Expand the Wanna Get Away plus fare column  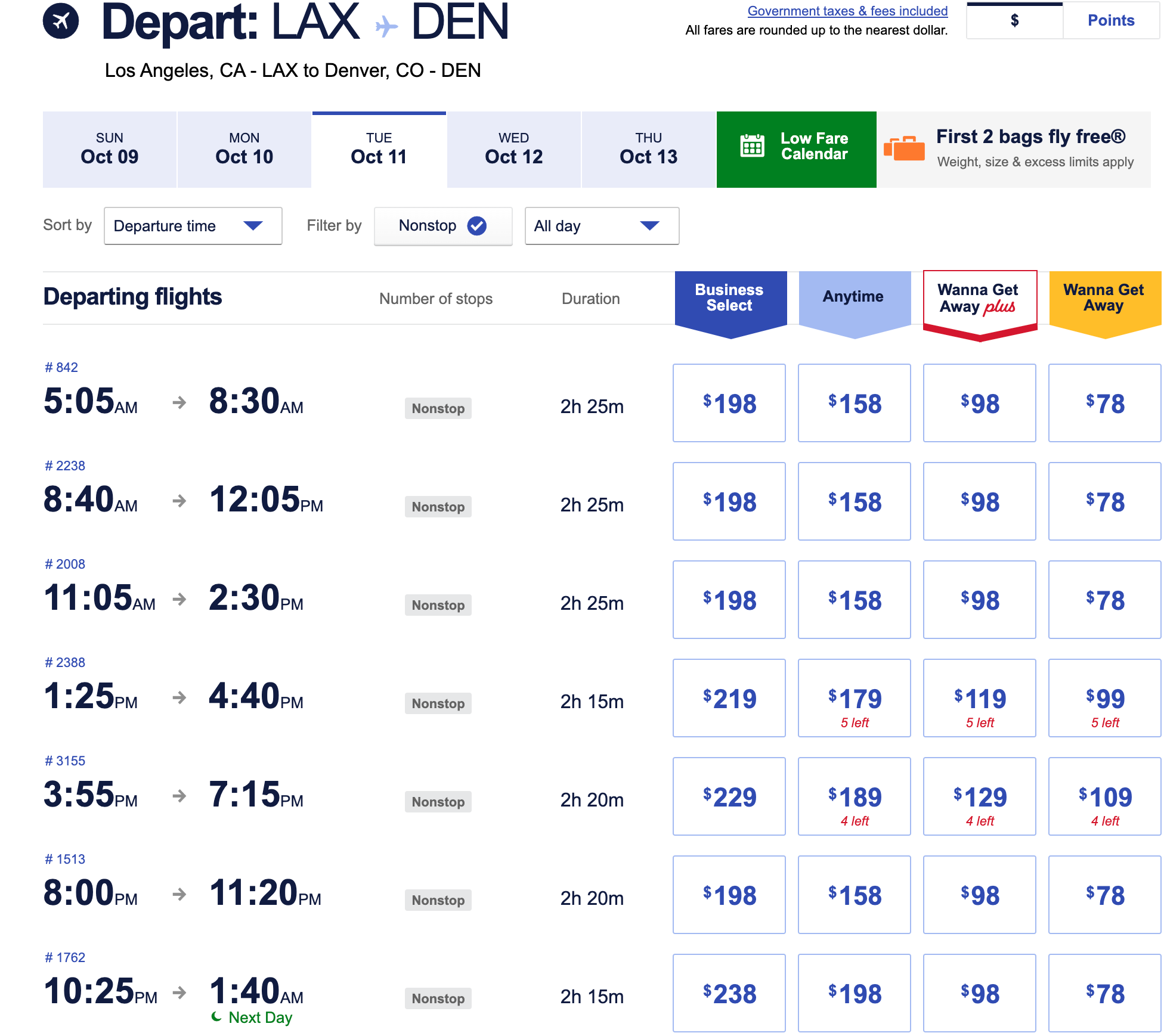(979, 298)
